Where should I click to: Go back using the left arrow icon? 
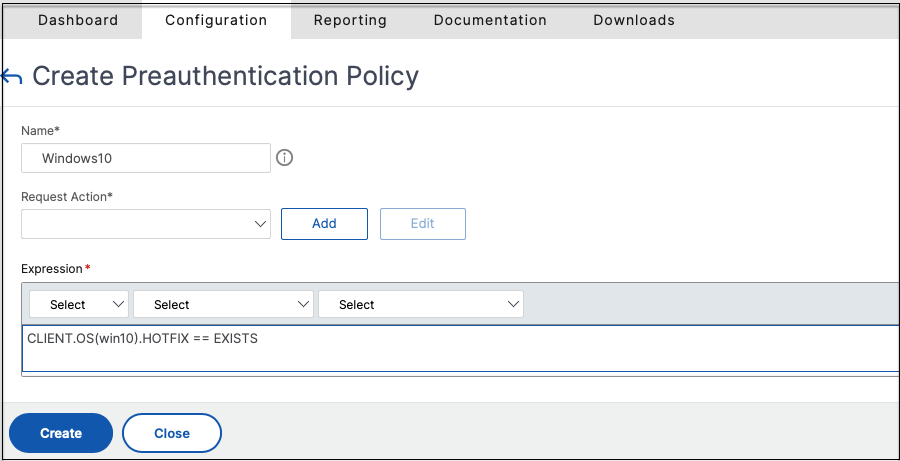pyautogui.click(x=11, y=77)
